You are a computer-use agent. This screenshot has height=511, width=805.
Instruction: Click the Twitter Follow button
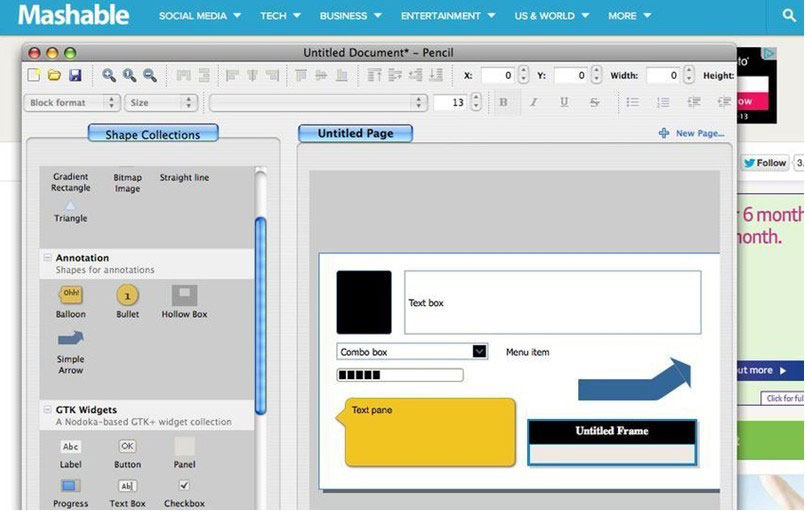point(764,163)
